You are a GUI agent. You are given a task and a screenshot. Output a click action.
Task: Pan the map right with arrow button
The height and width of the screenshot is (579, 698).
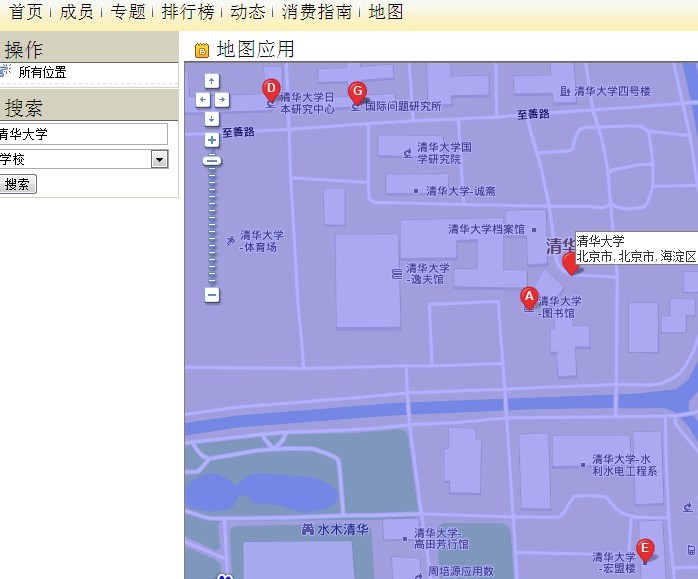222,100
